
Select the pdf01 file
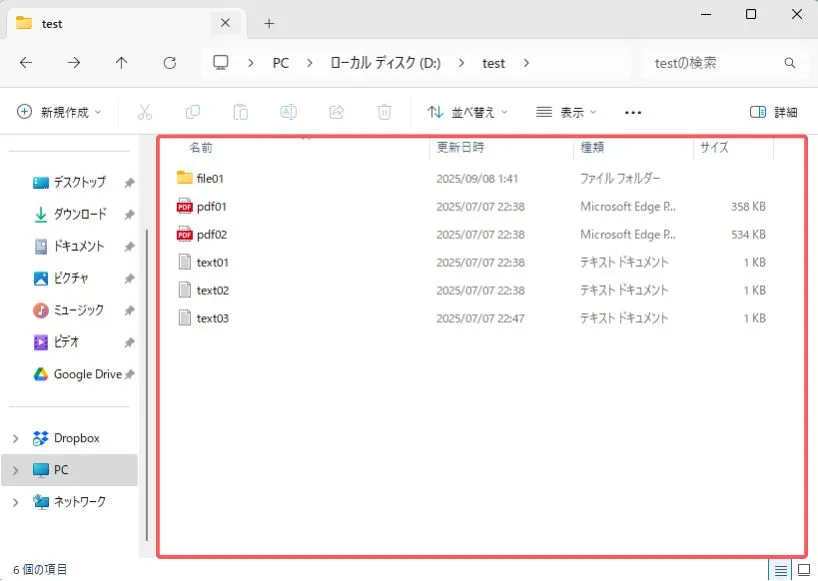pyautogui.click(x=212, y=207)
